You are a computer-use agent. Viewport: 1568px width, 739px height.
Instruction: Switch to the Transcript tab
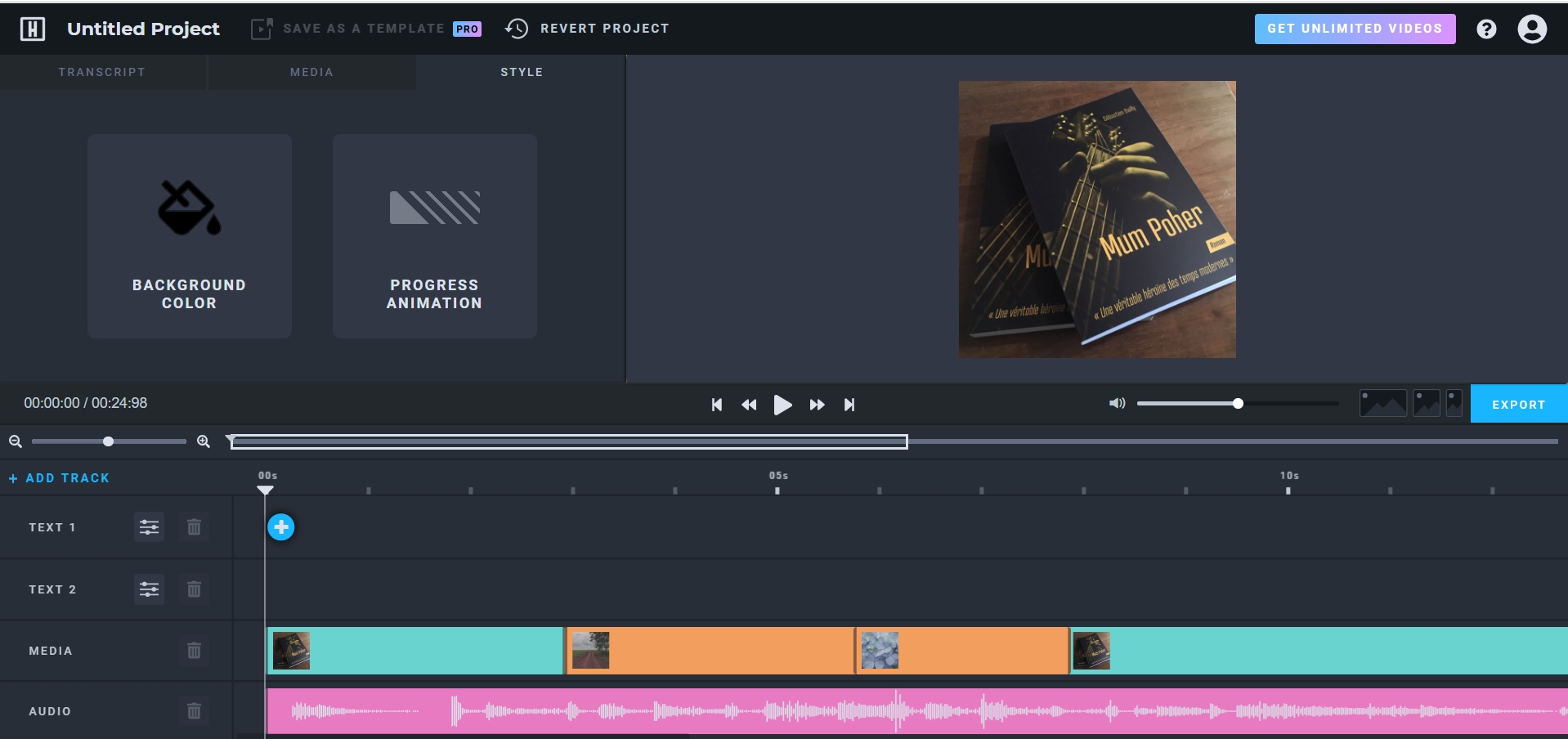pyautogui.click(x=102, y=72)
